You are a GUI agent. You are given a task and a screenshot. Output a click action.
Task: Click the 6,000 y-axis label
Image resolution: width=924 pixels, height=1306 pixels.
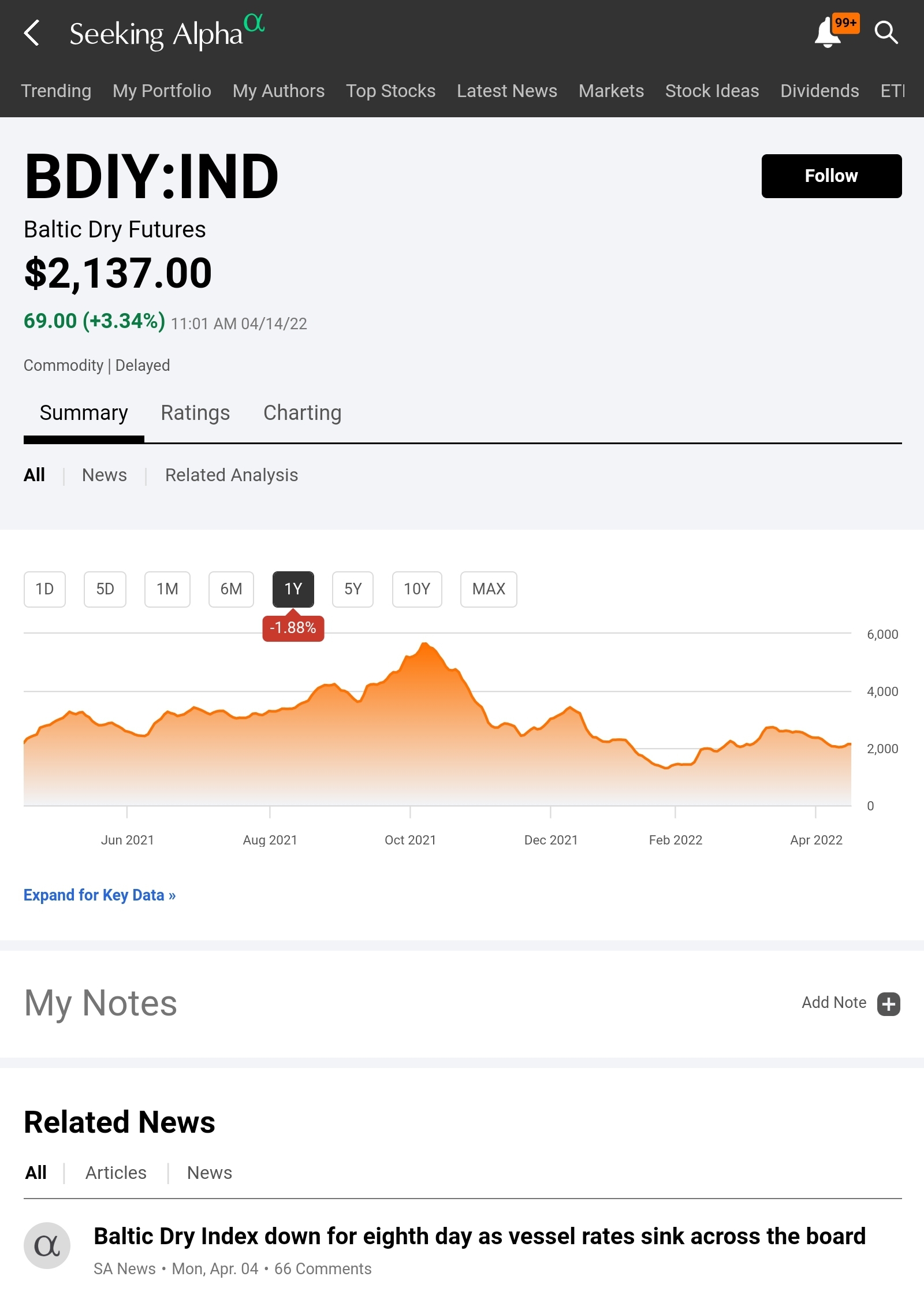click(x=882, y=634)
